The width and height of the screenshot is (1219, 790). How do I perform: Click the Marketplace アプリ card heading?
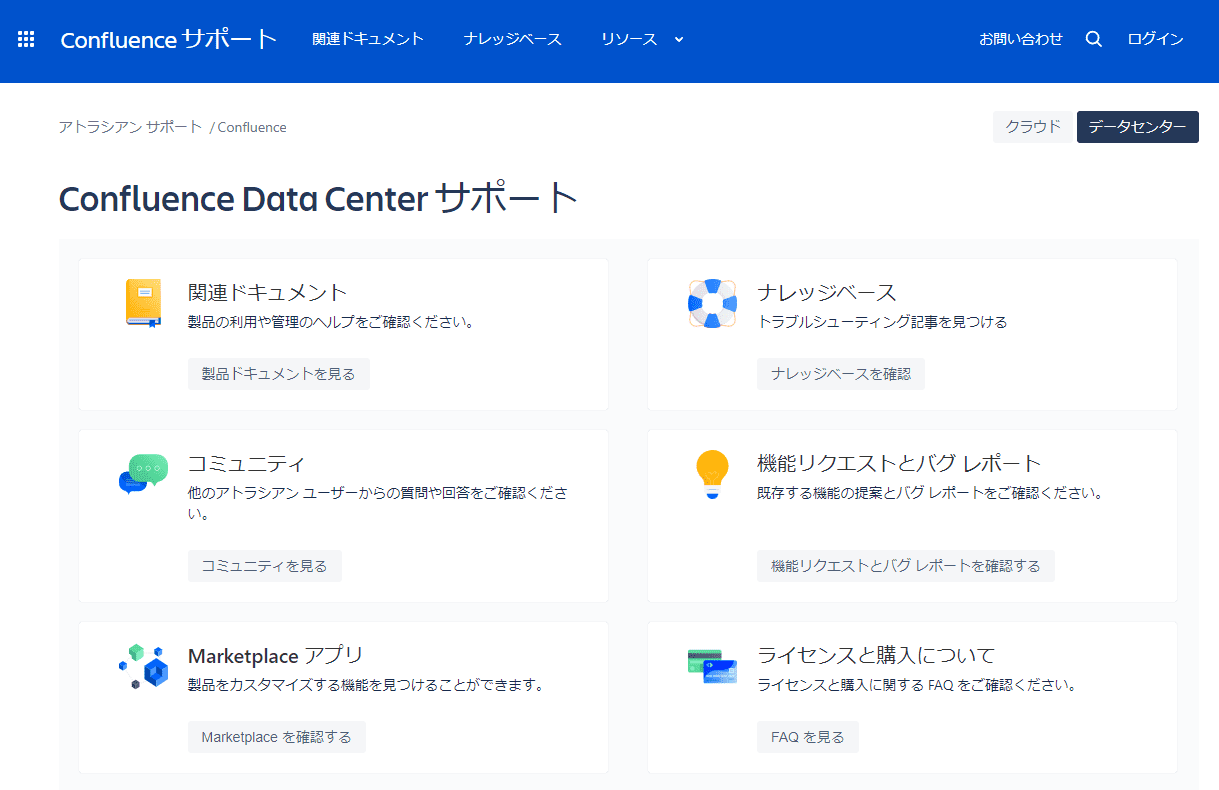276,655
